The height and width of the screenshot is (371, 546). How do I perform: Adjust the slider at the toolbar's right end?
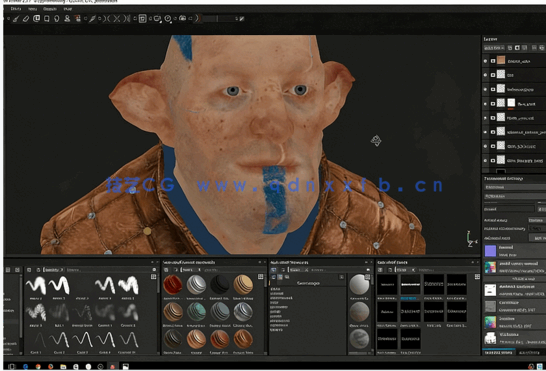click(219, 18)
